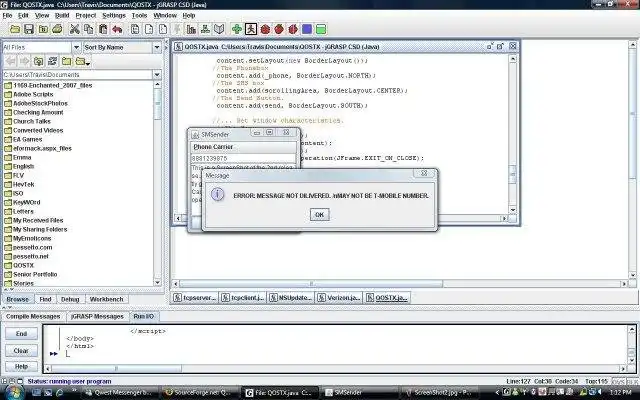Open the folder icon with dropdown arrow
Screen dimensions: 640x400
point(82,61)
